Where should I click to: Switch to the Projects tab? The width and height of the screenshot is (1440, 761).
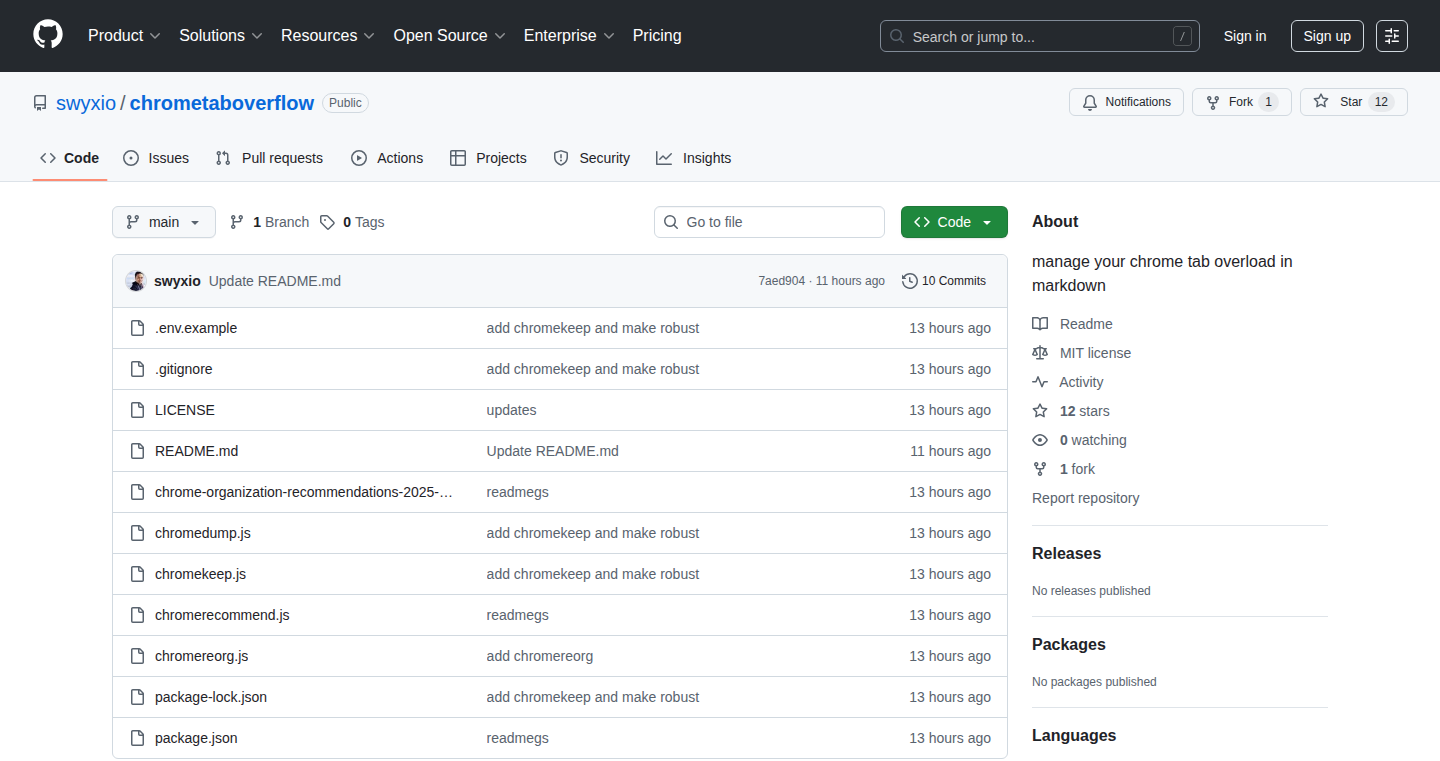[x=488, y=158]
